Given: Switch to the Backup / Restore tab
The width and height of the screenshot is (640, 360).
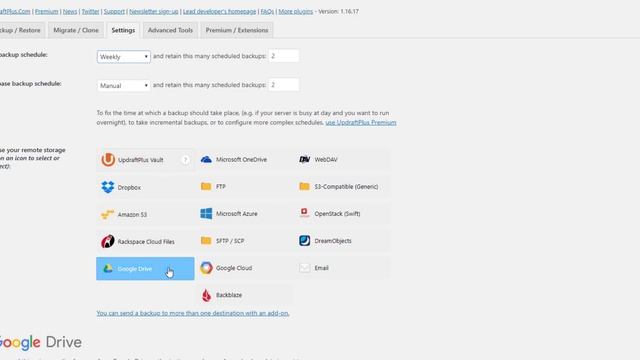Looking at the screenshot, I should pyautogui.click(x=21, y=30).
